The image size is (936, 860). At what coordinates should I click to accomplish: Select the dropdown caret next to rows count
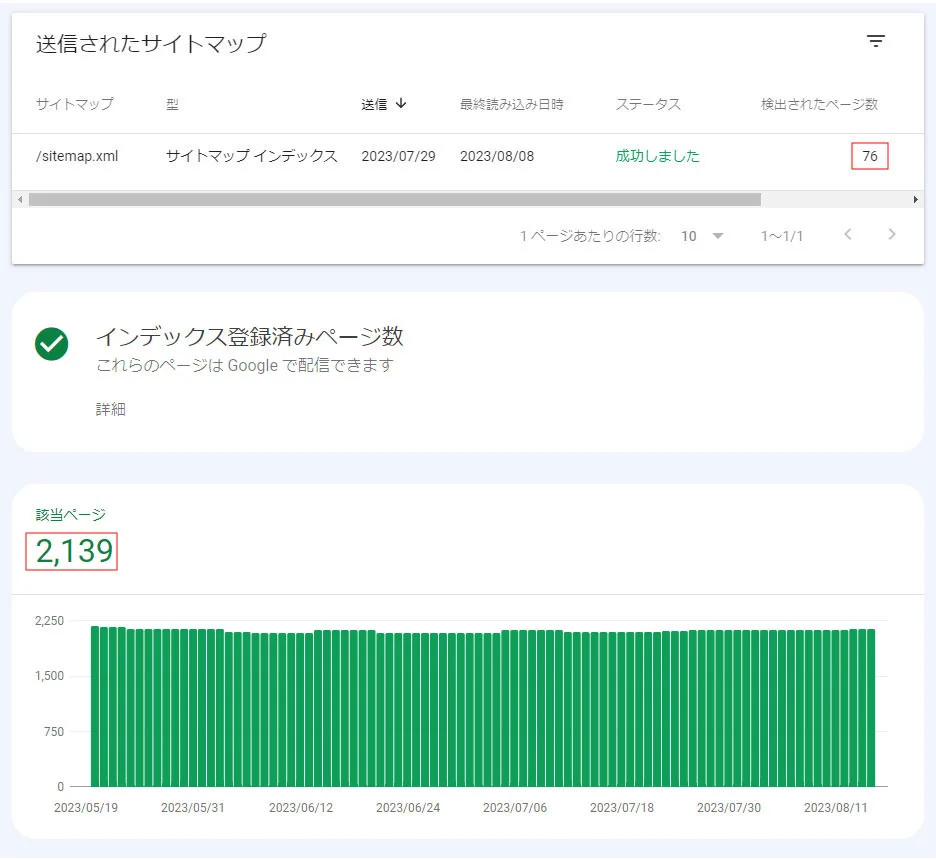718,235
